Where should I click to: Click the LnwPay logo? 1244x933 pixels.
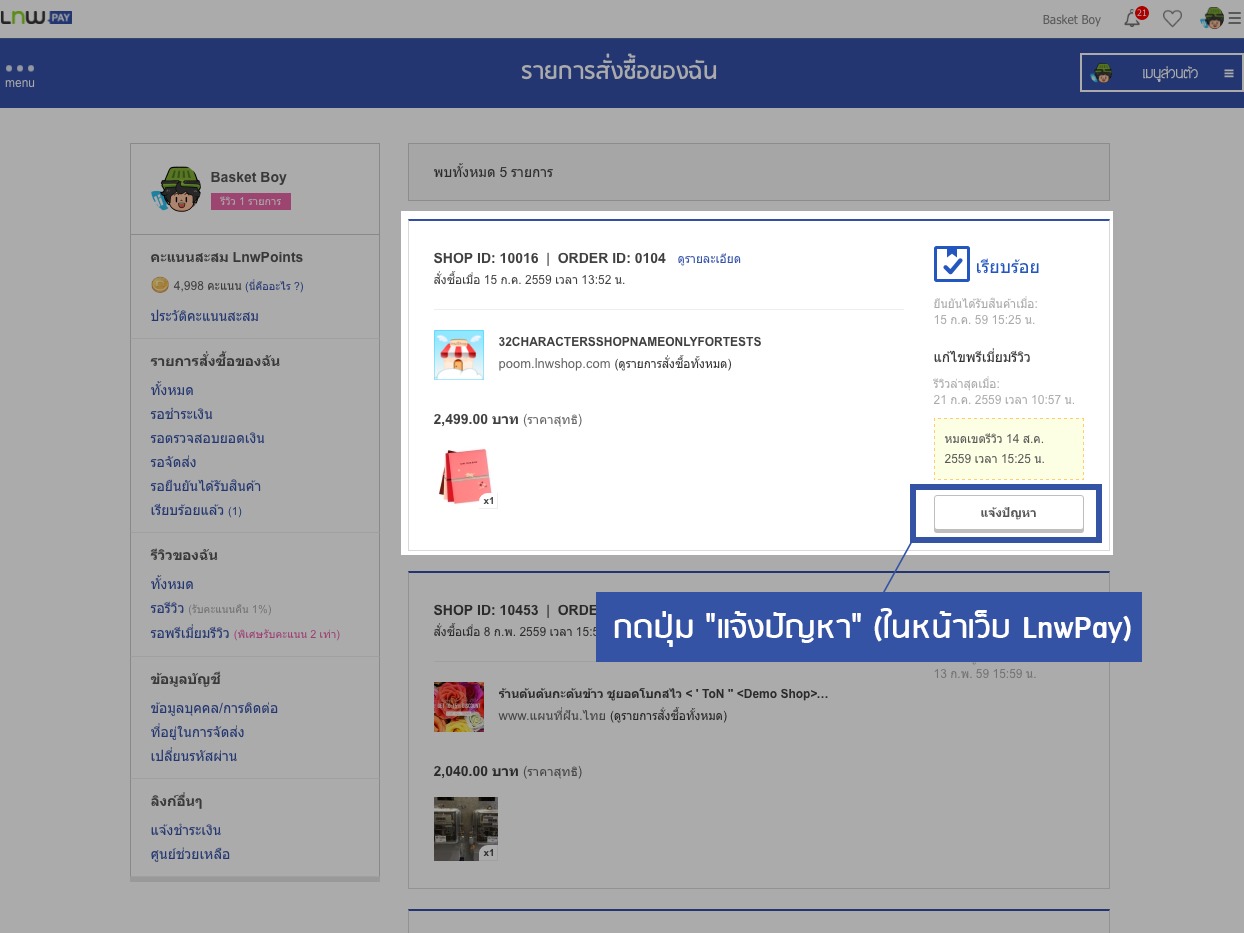point(36,17)
